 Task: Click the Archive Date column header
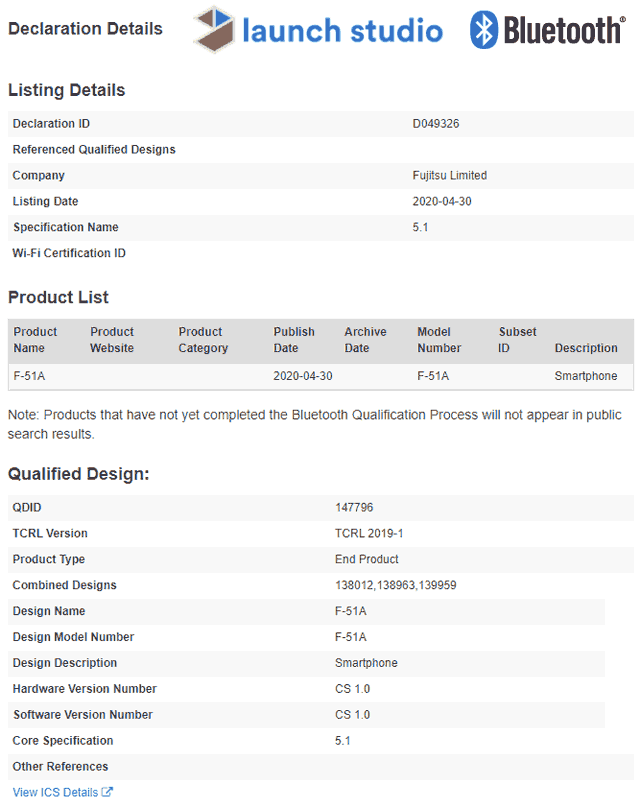365,340
